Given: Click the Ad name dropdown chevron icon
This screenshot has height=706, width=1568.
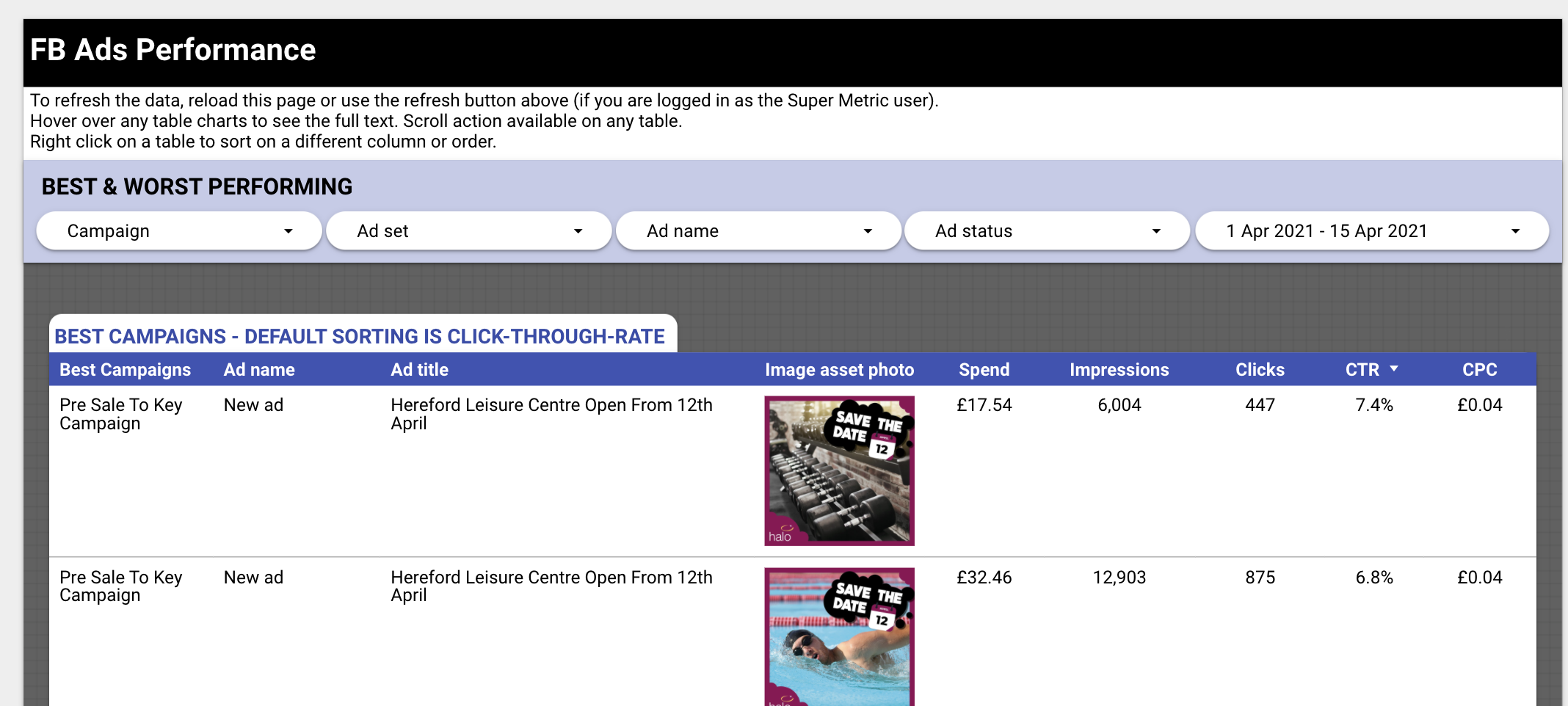Looking at the screenshot, I should point(868,230).
